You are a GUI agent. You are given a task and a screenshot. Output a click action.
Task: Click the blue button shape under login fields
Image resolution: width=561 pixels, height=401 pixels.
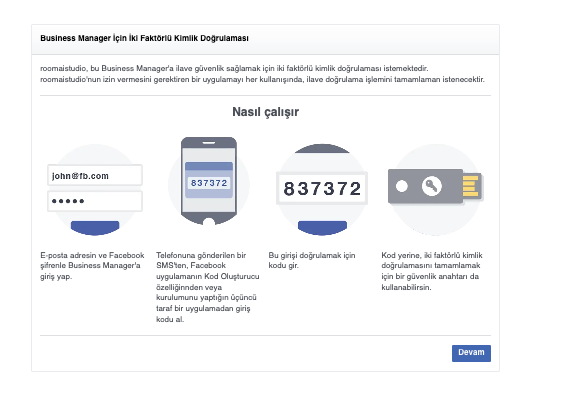click(95, 228)
